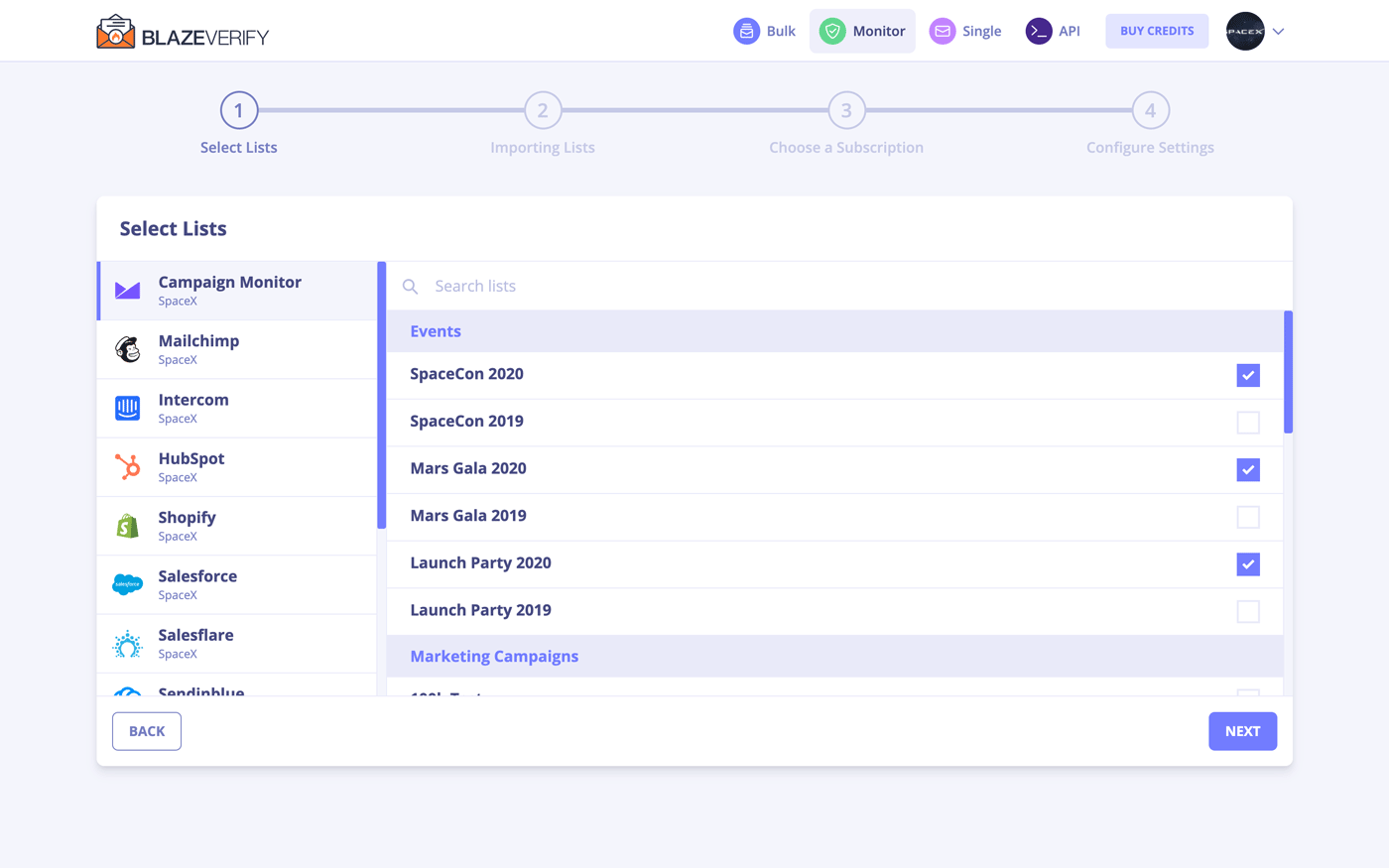Open the Bulk navigation tab
1389x868 pixels.
765,31
